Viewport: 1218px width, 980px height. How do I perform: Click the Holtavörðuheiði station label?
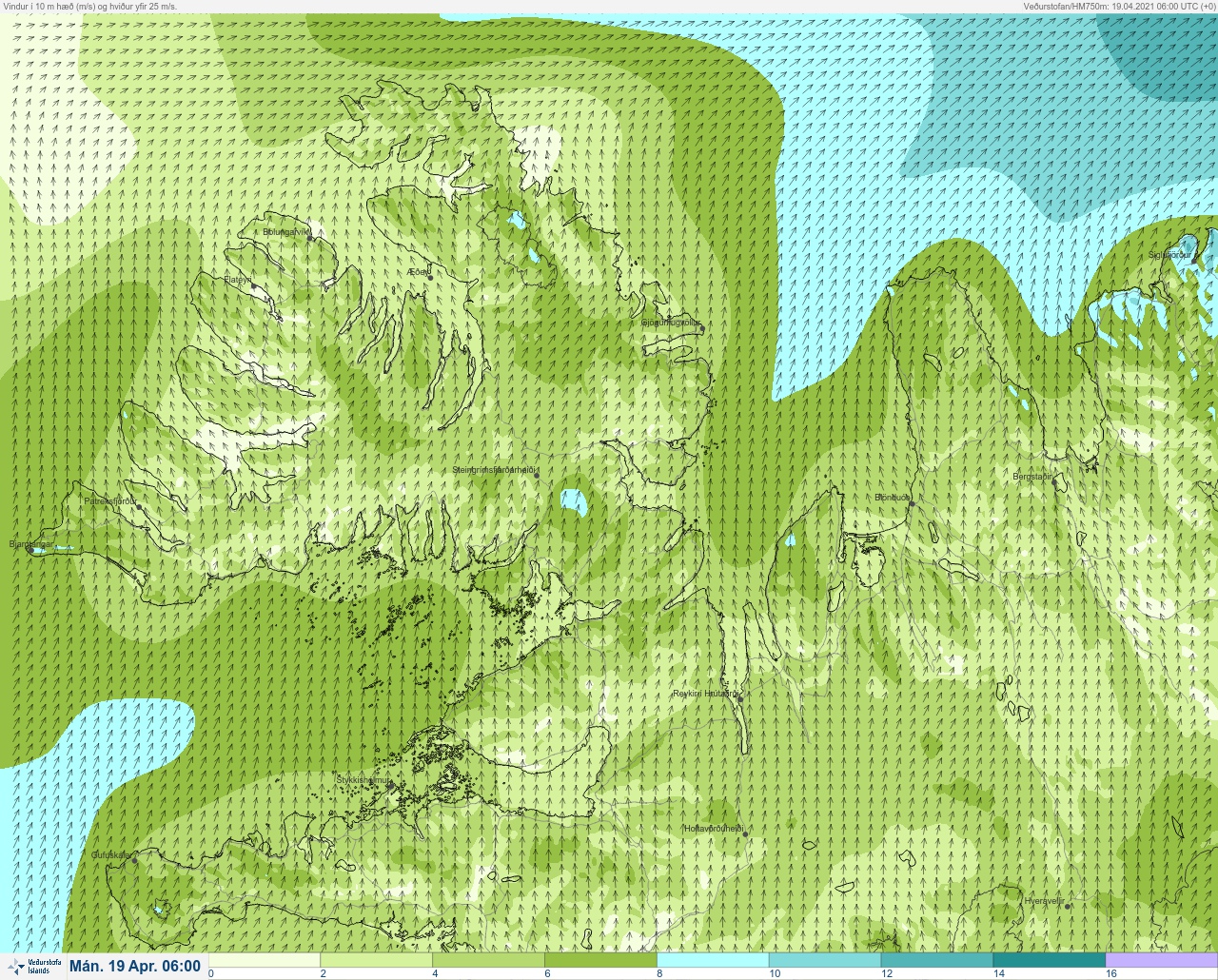click(714, 829)
